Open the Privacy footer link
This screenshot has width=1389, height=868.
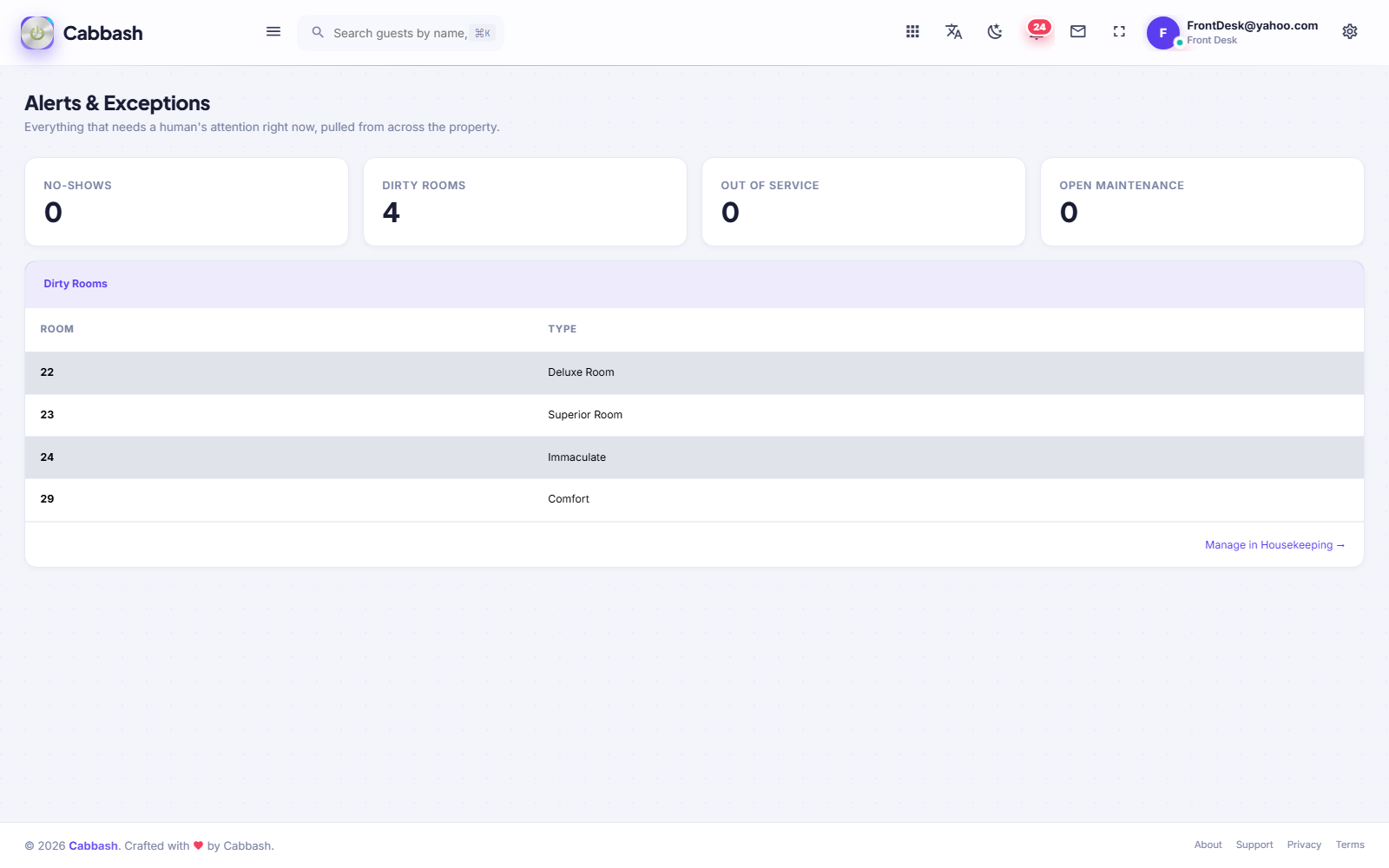point(1304,845)
